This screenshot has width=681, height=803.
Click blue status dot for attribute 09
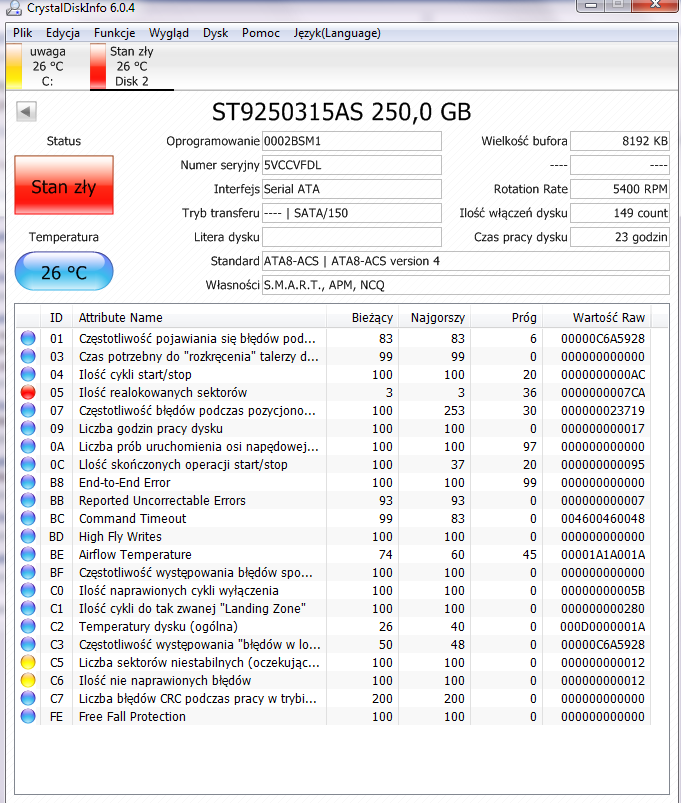(28, 428)
